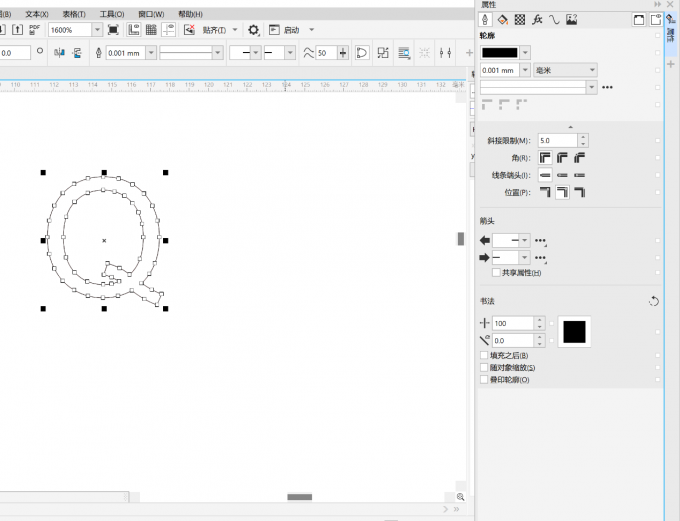Viewport: 680px width, 521px height.
Task: Click the full-screen preview icon beside zoom
Action: click(113, 30)
